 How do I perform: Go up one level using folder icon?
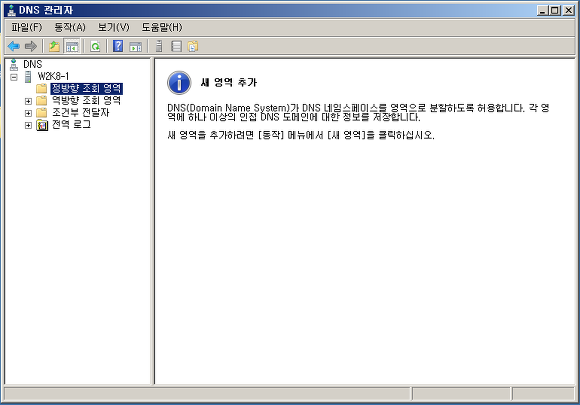tap(54, 46)
